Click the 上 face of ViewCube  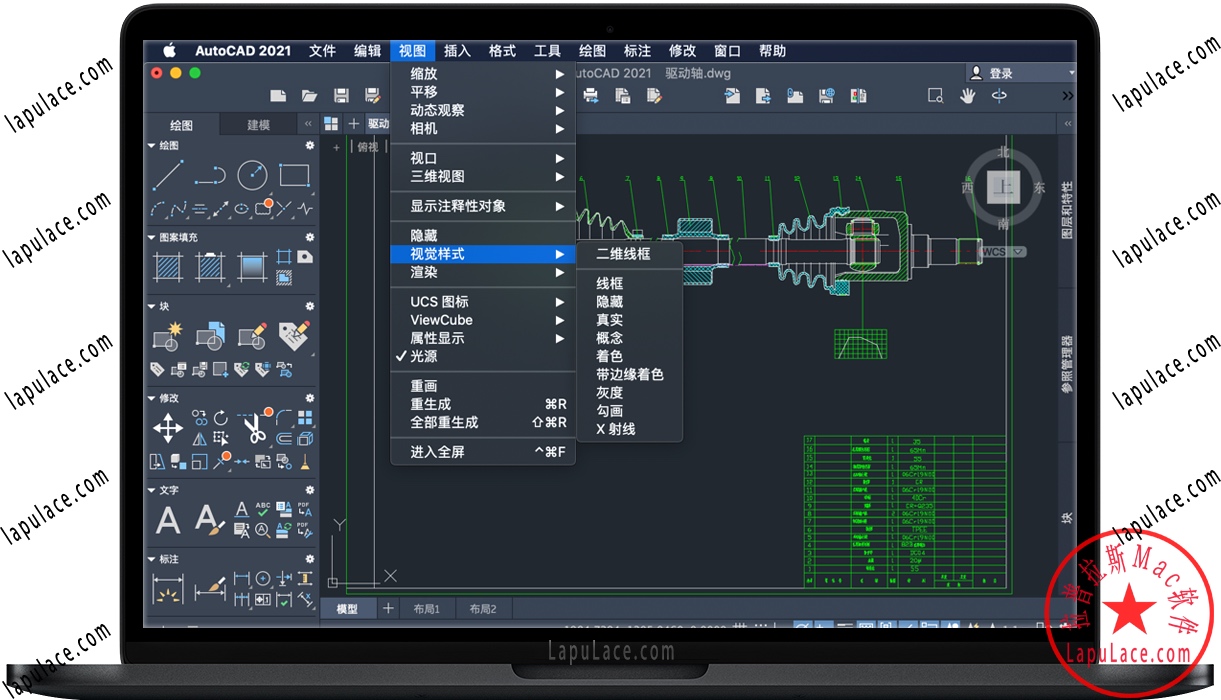[1002, 187]
